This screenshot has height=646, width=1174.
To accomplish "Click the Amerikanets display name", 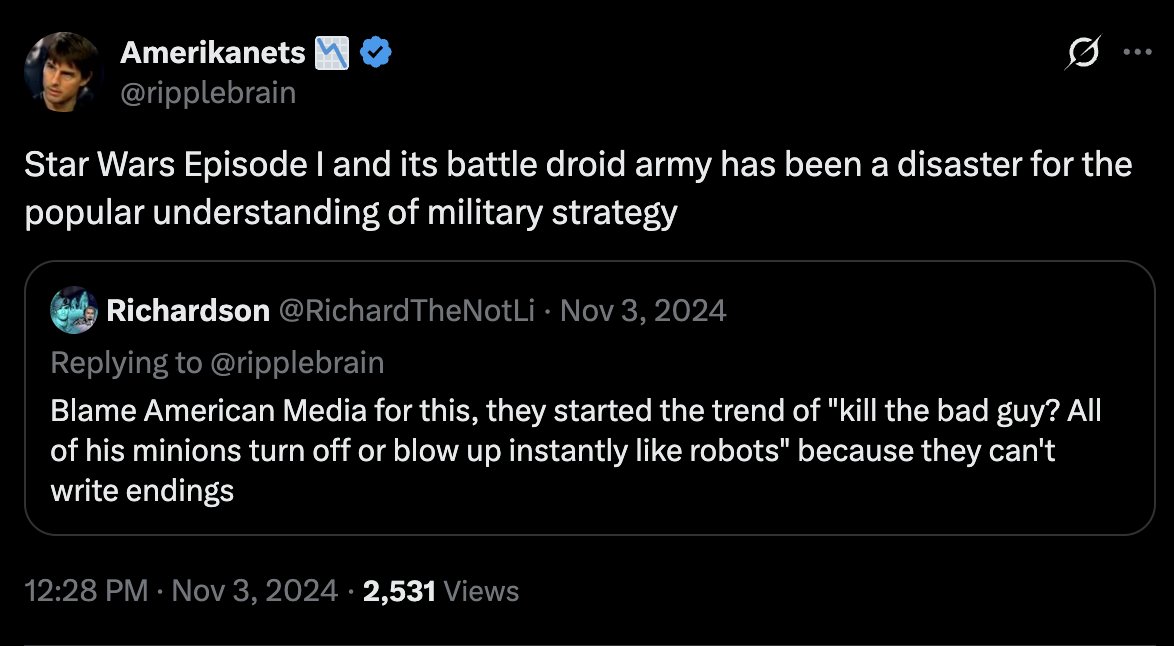I will pos(212,54).
